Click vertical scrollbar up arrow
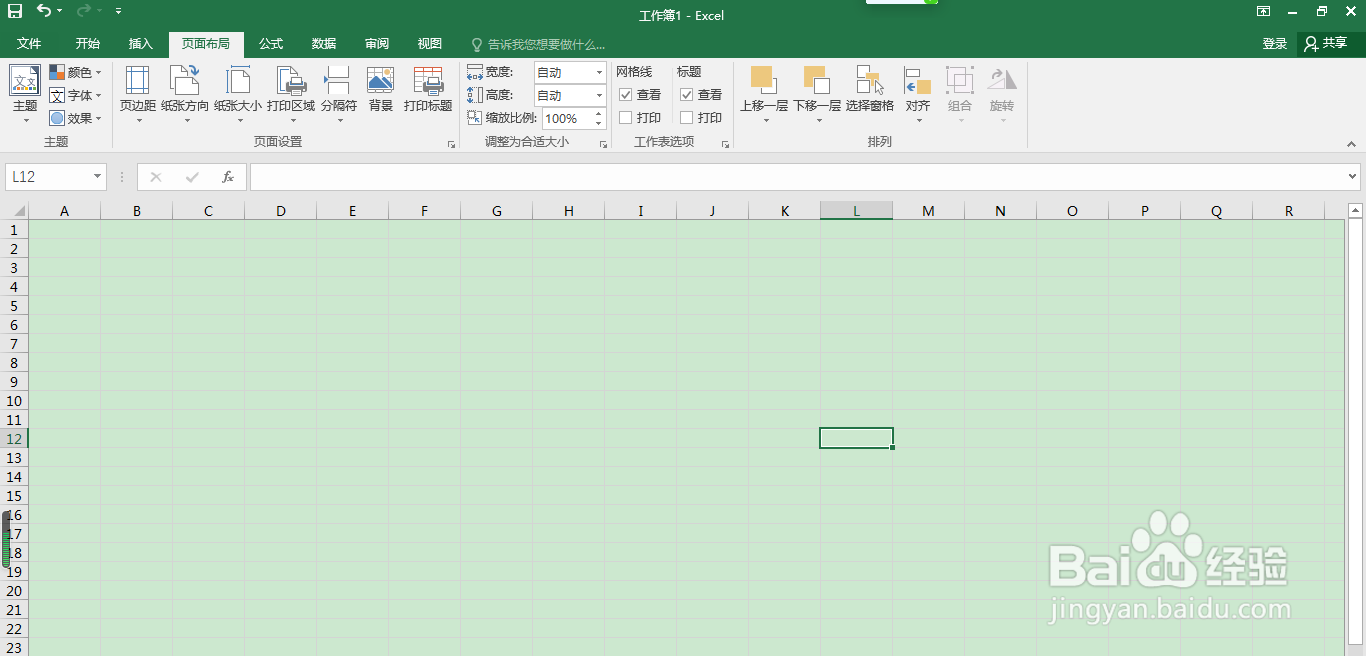This screenshot has width=1366, height=656. coord(1356,211)
